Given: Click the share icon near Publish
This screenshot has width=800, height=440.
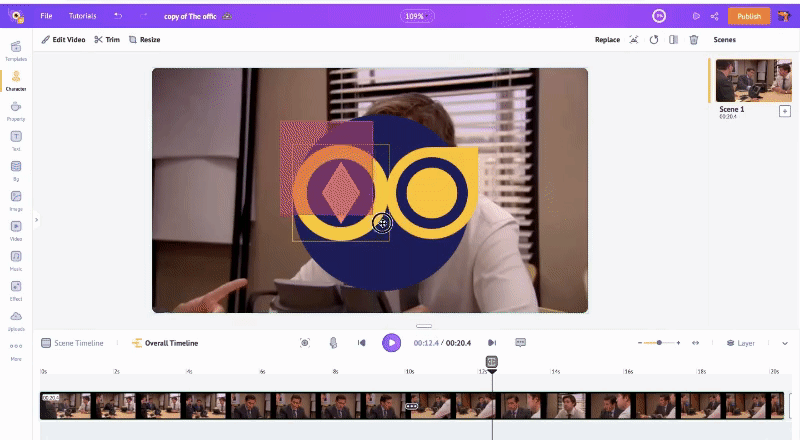Looking at the screenshot, I should point(715,16).
